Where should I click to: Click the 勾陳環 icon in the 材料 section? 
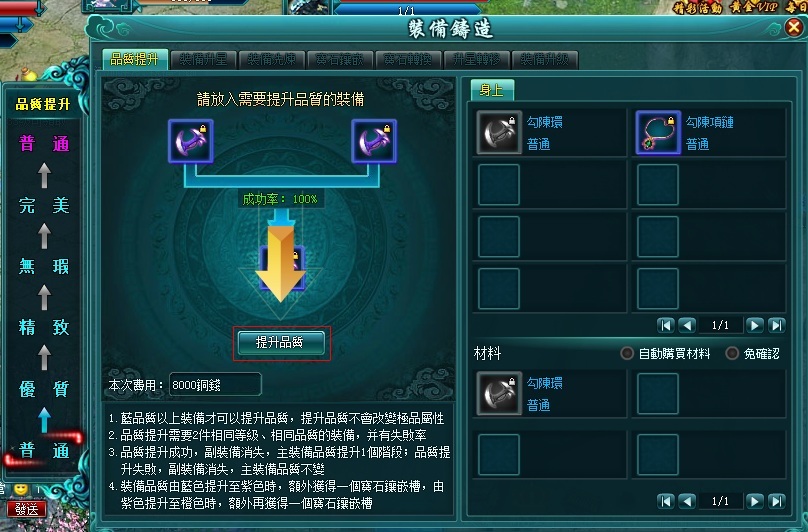(x=498, y=394)
